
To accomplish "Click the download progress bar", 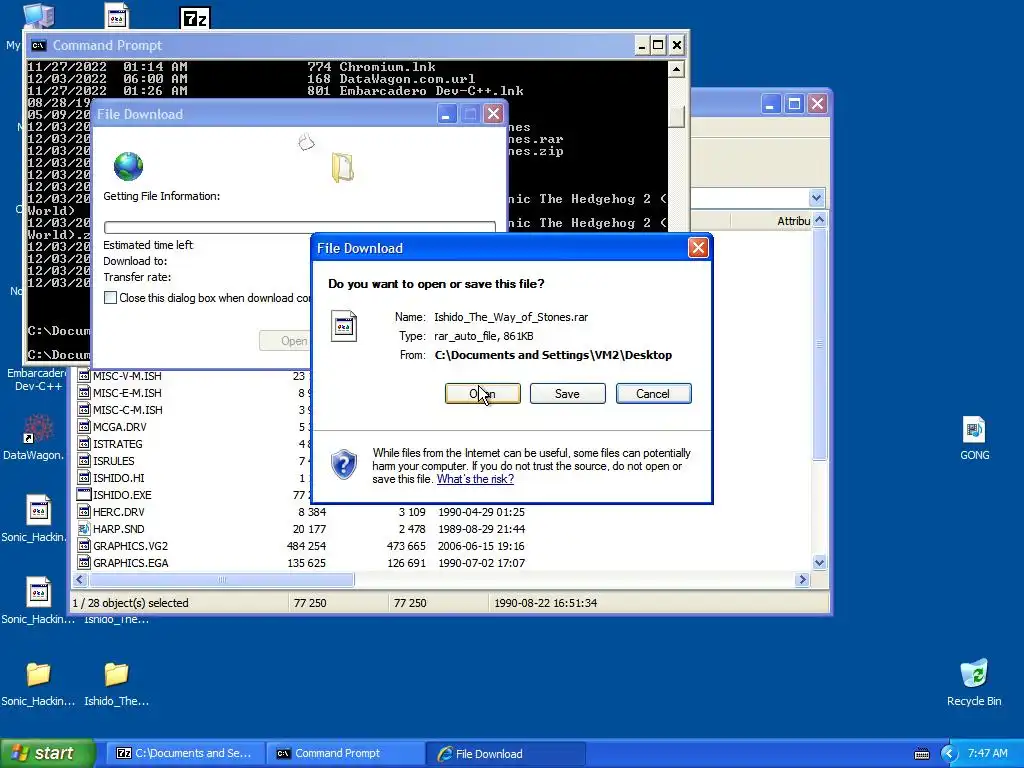I will tap(300, 227).
